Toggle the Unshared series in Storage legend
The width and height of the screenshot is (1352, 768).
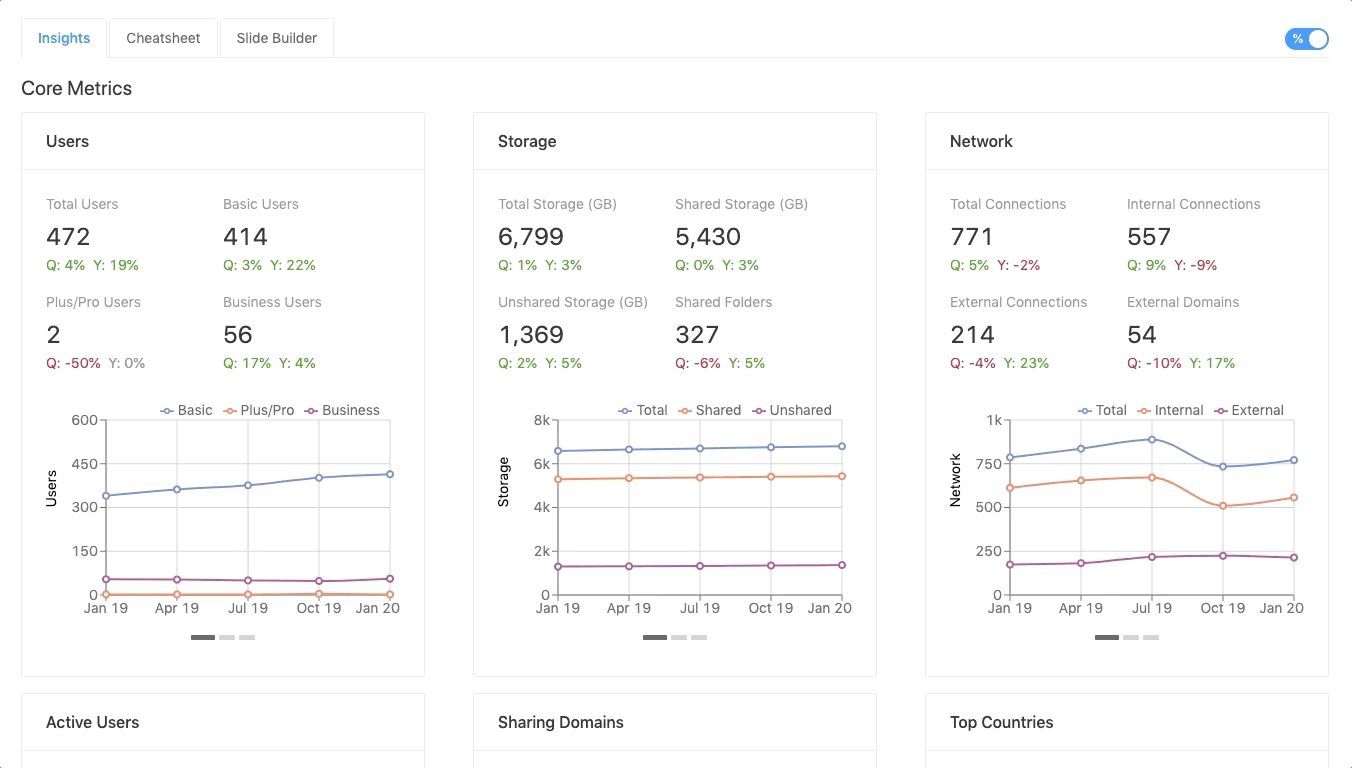tap(792, 410)
